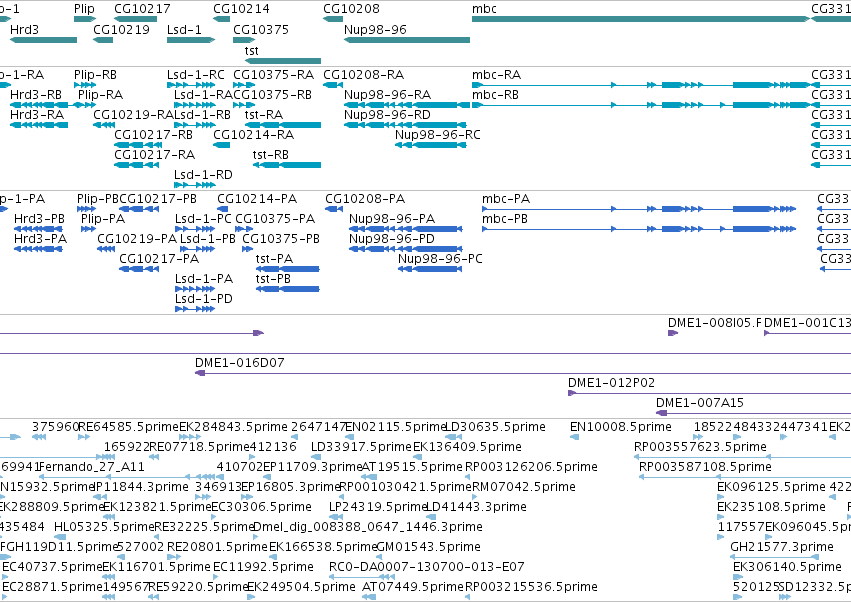Select the CG10219 gene label
Viewport: 851px width, 602px height.
coord(122,29)
